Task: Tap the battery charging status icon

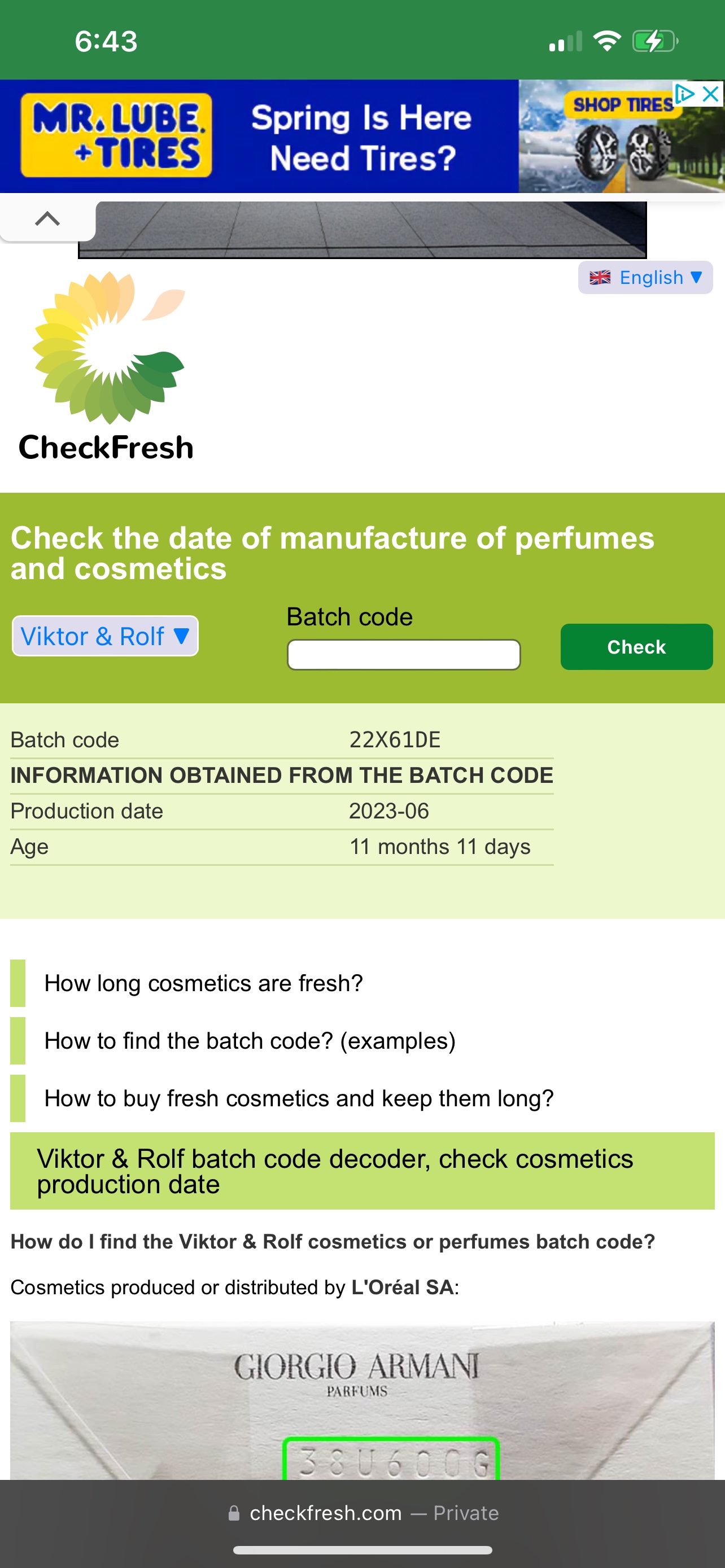Action: coord(654,41)
